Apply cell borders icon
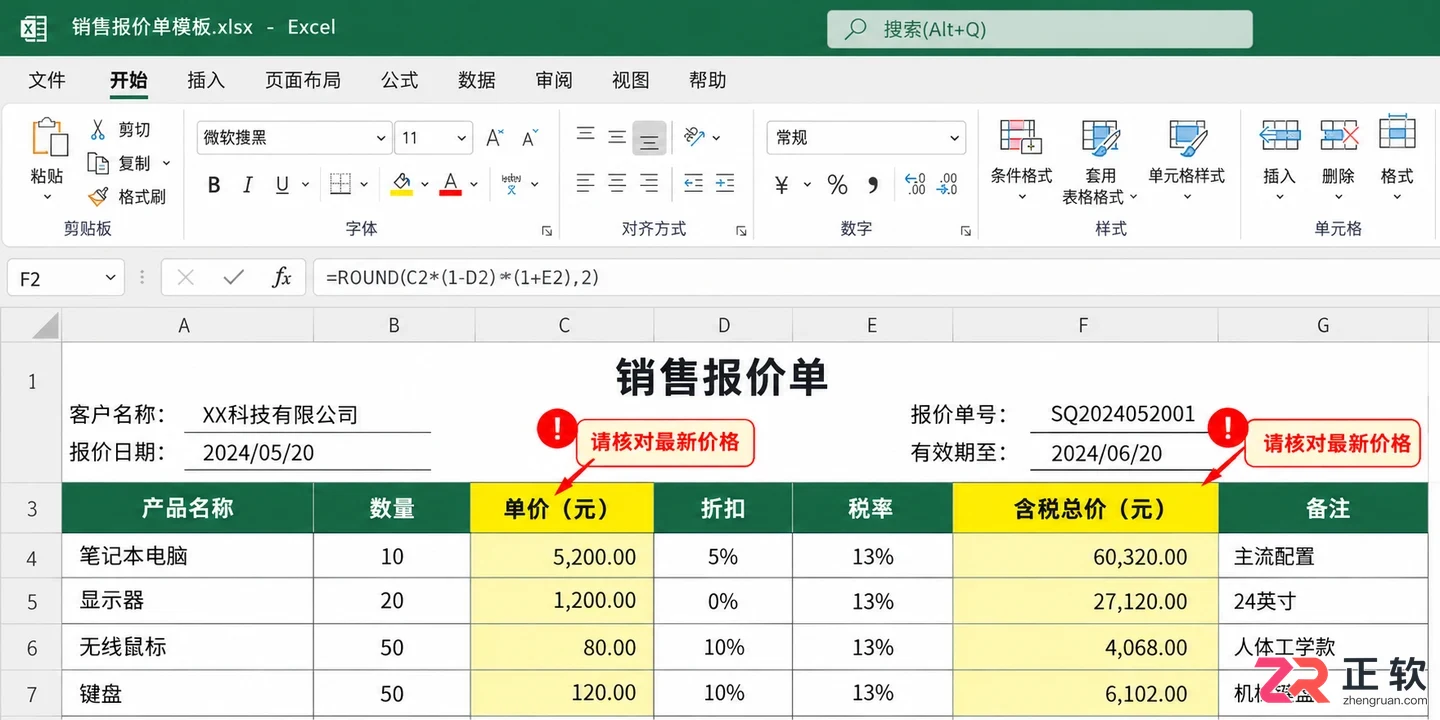This screenshot has height=720, width=1440. pos(341,184)
